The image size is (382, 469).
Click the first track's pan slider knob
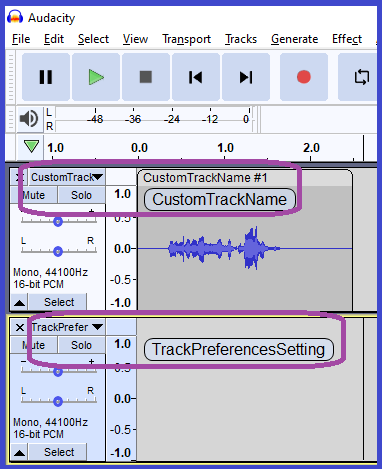tap(58, 251)
